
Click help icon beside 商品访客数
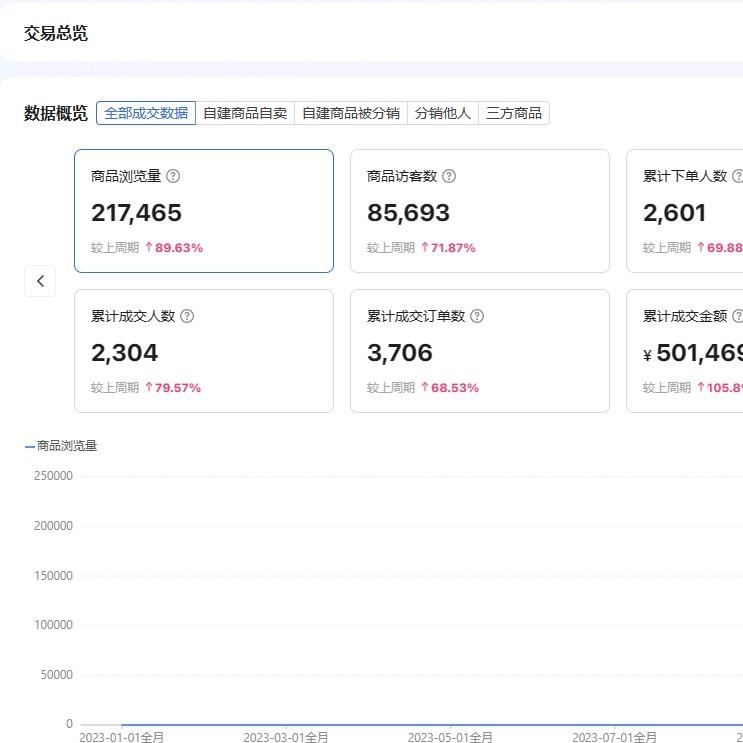pos(449,176)
